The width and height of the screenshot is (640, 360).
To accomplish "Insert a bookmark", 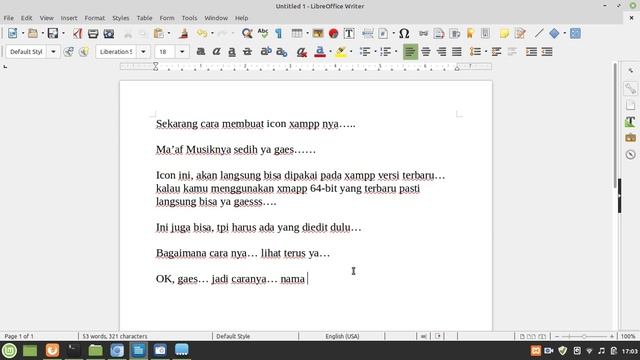I will [470, 33].
